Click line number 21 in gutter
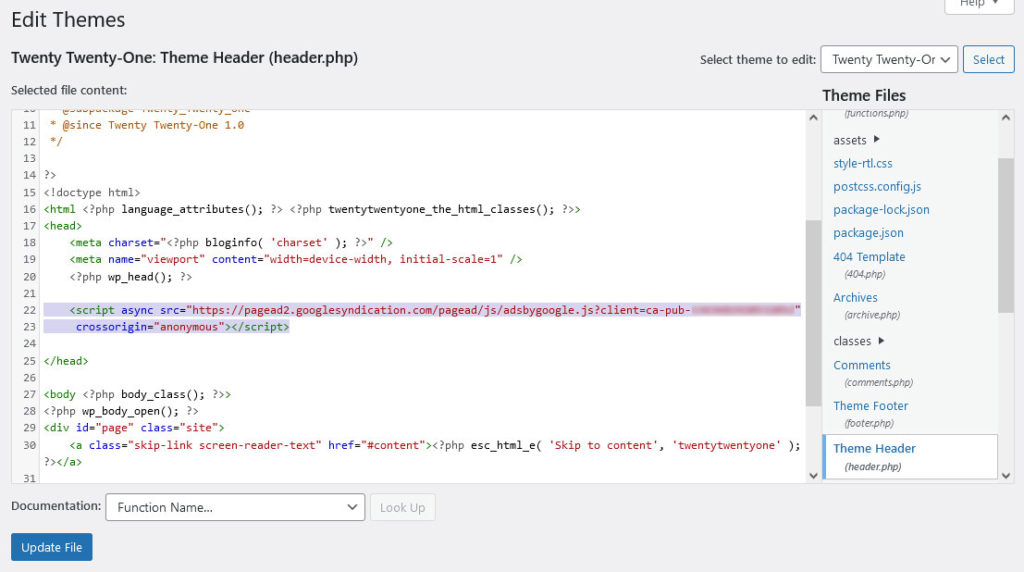Screen dimensions: 1024x572 (29, 293)
